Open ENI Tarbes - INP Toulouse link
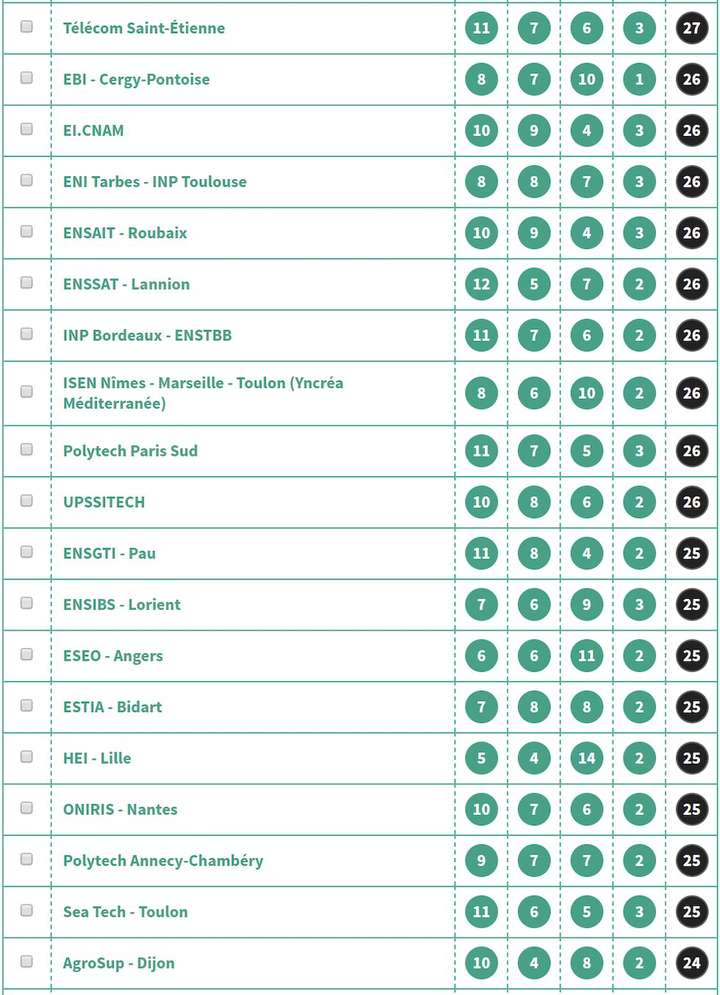720x995 pixels. 154,182
